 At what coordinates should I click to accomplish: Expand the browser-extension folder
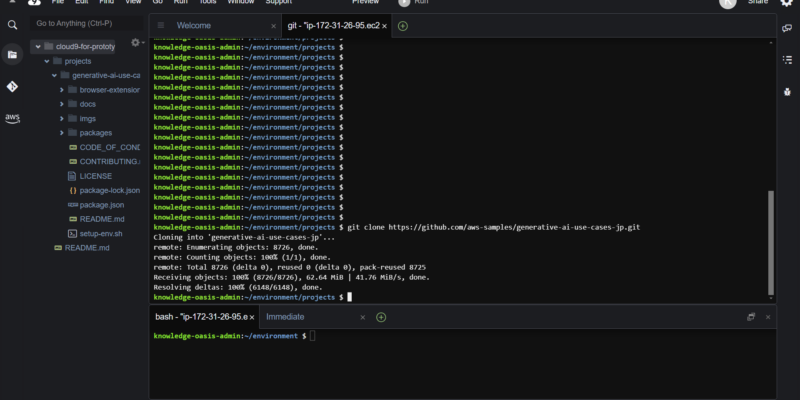point(61,89)
